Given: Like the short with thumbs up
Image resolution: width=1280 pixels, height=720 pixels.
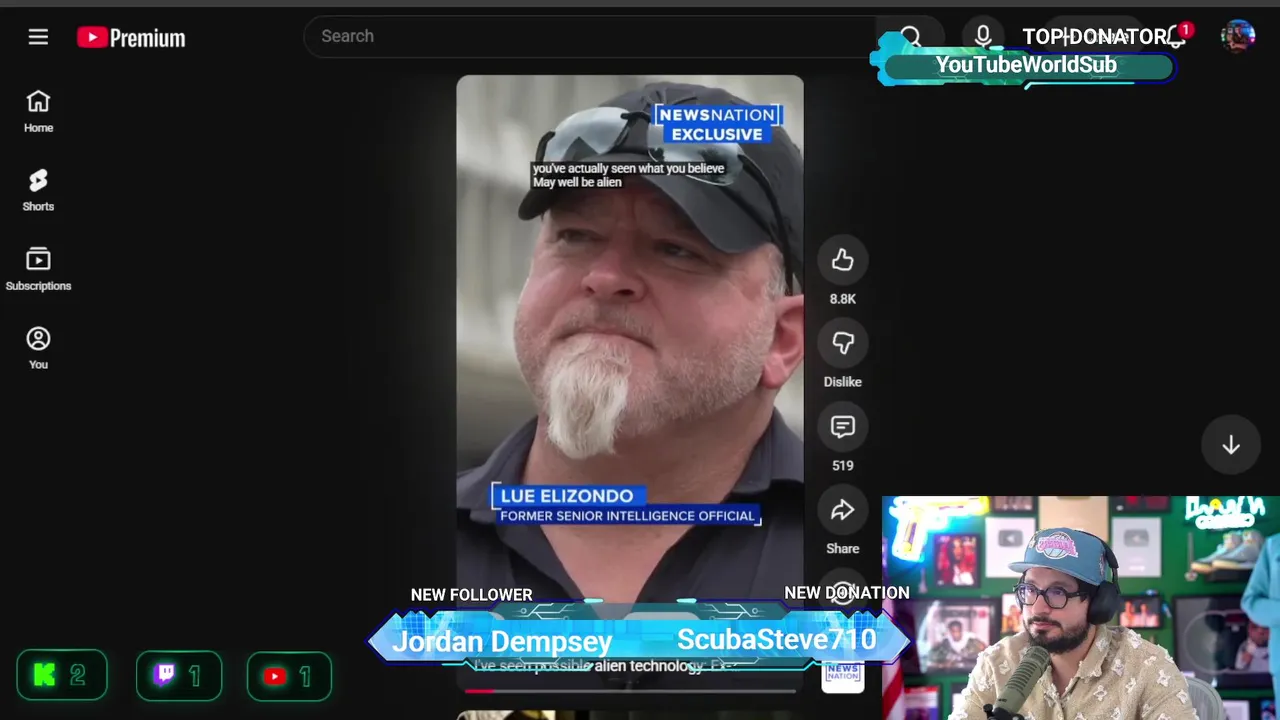Looking at the screenshot, I should (x=843, y=260).
